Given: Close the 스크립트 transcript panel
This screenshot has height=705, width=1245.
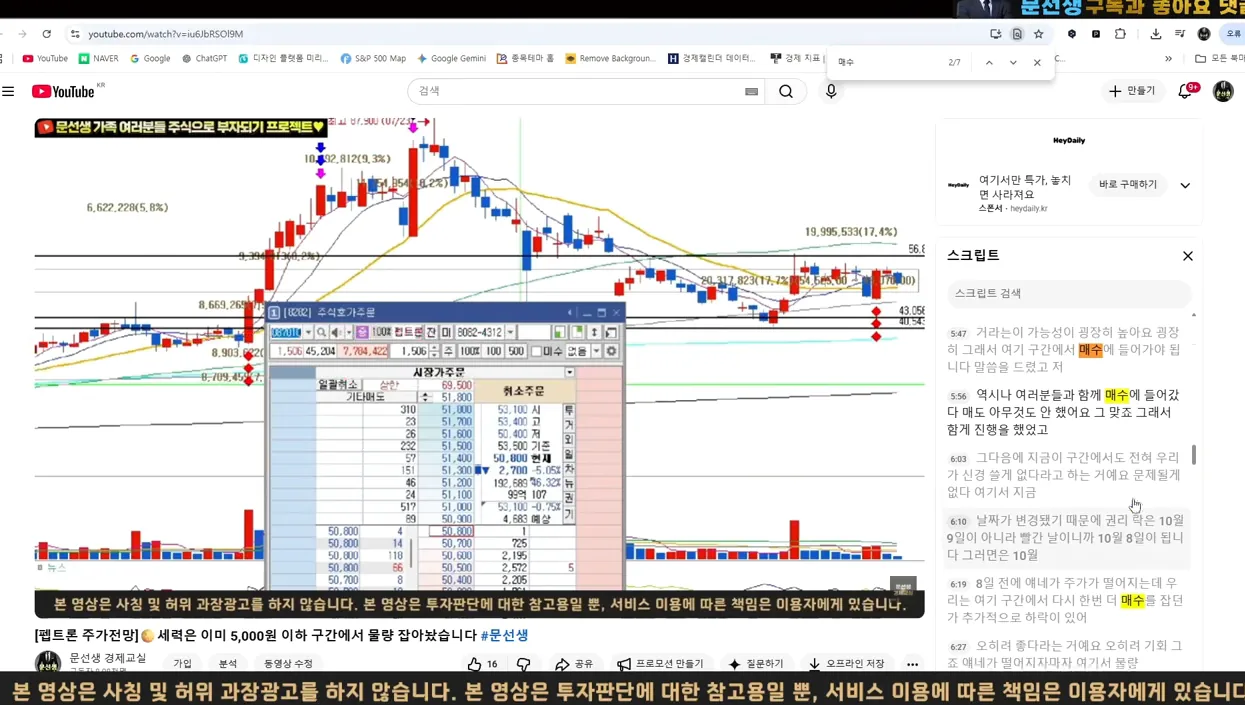Looking at the screenshot, I should [1188, 256].
